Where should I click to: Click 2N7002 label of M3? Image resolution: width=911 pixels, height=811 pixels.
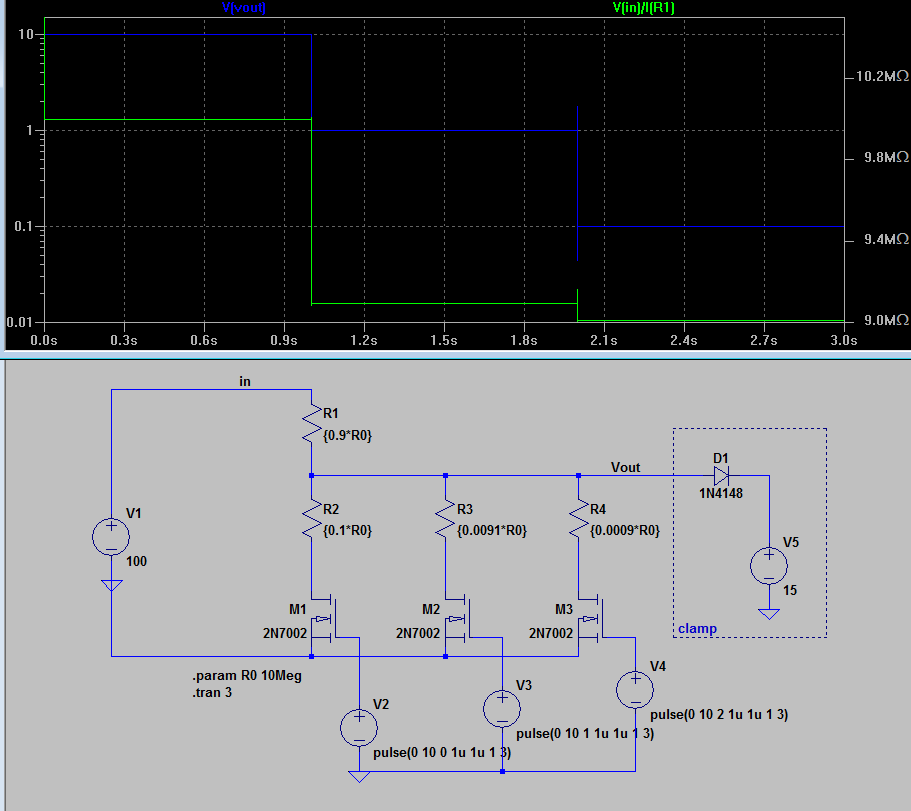click(x=551, y=633)
